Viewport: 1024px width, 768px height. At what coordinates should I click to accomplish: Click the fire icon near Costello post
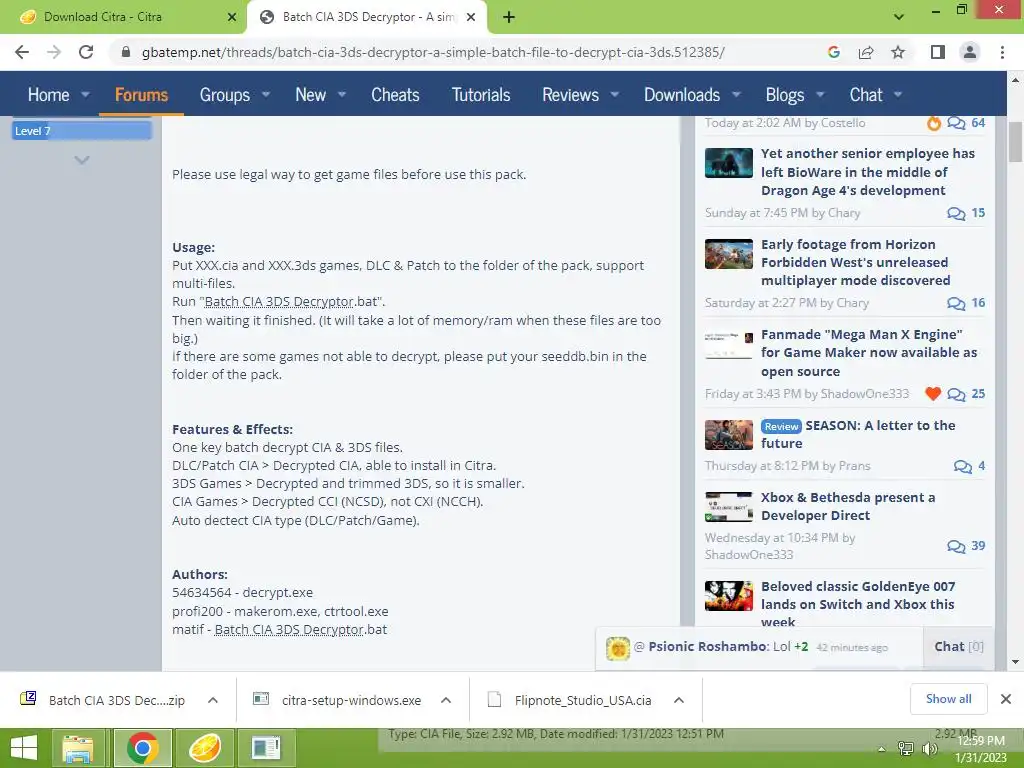(x=934, y=123)
